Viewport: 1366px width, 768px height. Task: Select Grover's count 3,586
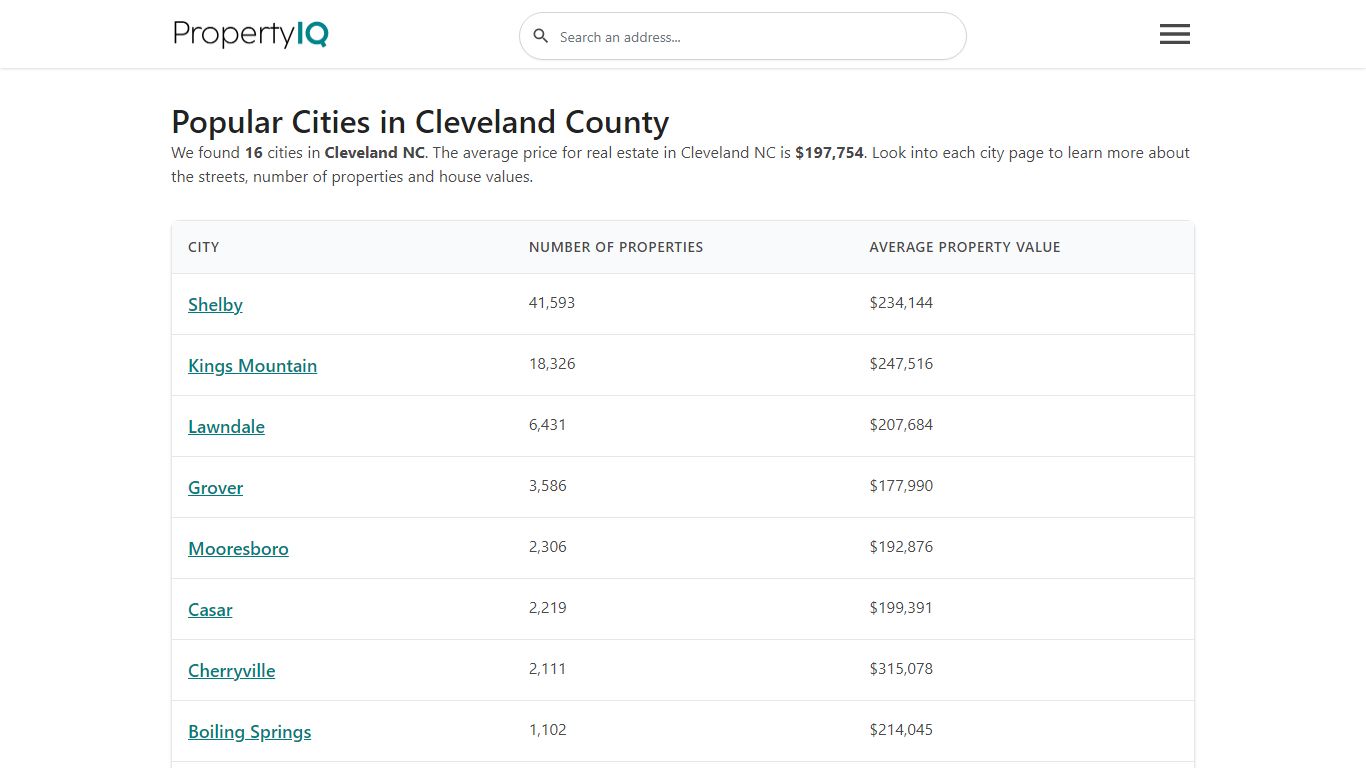[547, 486]
